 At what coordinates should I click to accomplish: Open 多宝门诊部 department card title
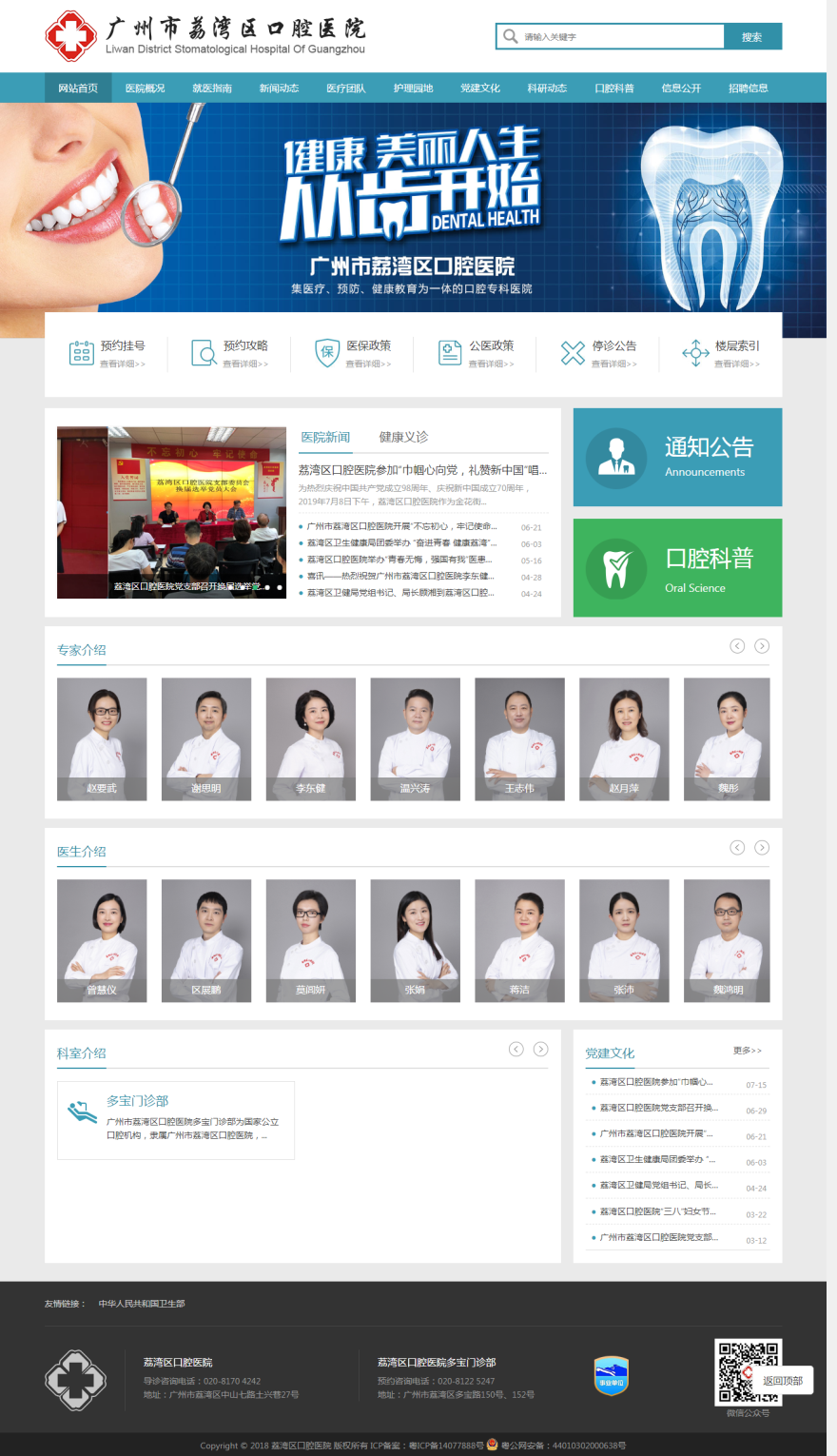pos(138,1100)
